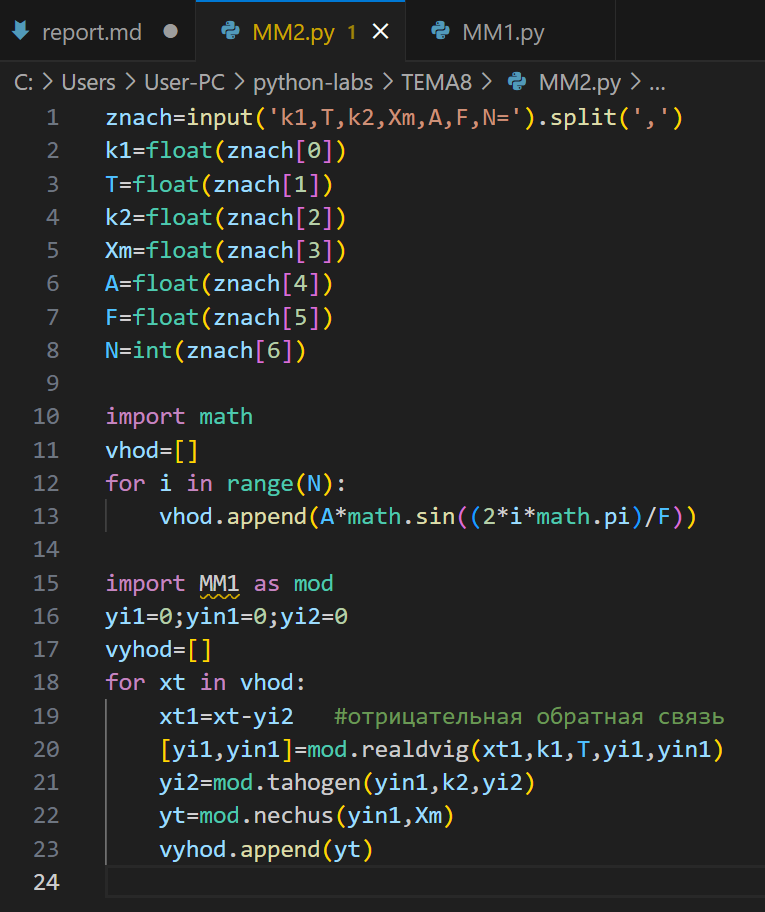
Task: Open python-labs breadcrumb folder
Action: pyautogui.click(x=315, y=82)
